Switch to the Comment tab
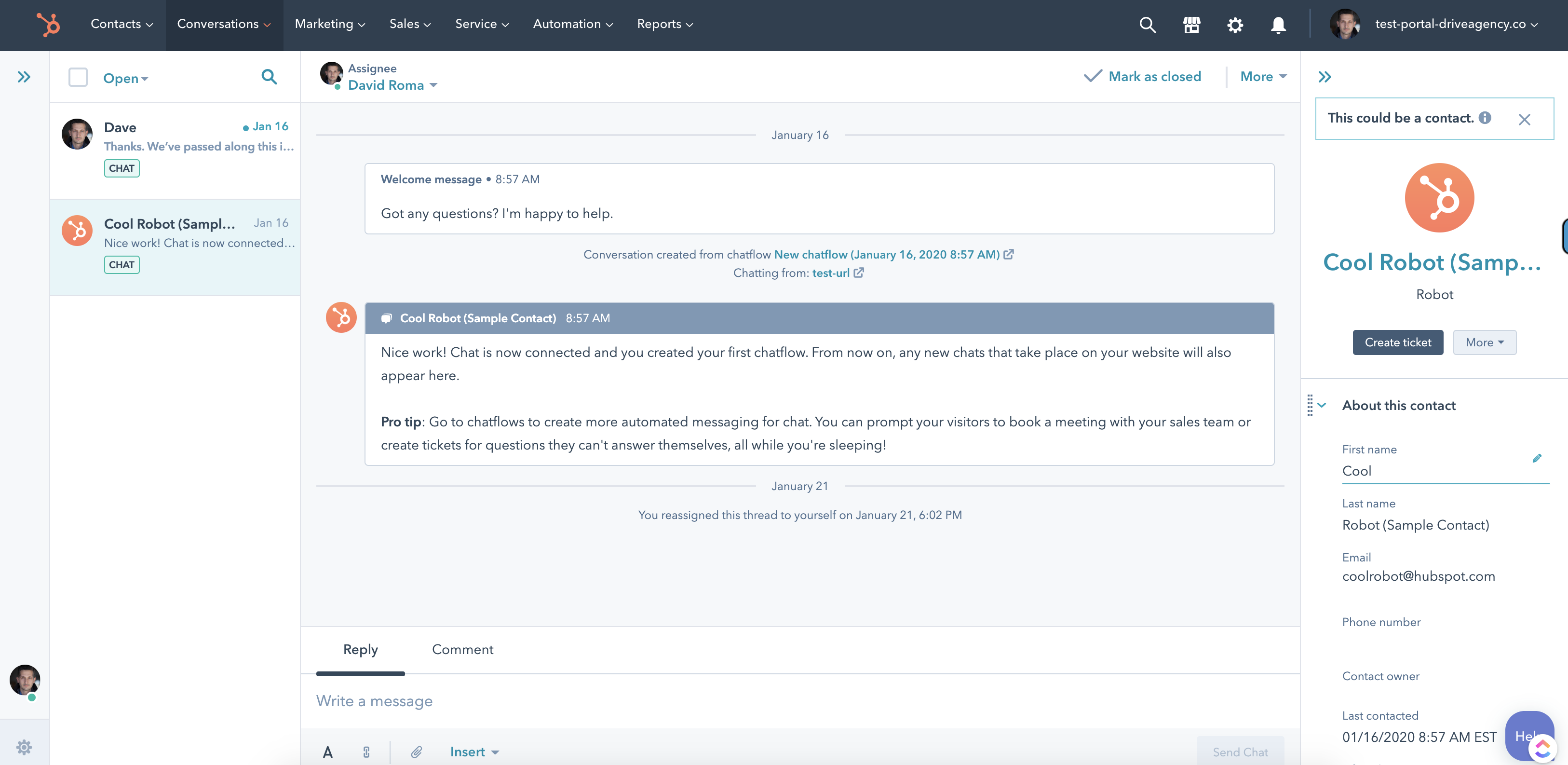 tap(462, 649)
